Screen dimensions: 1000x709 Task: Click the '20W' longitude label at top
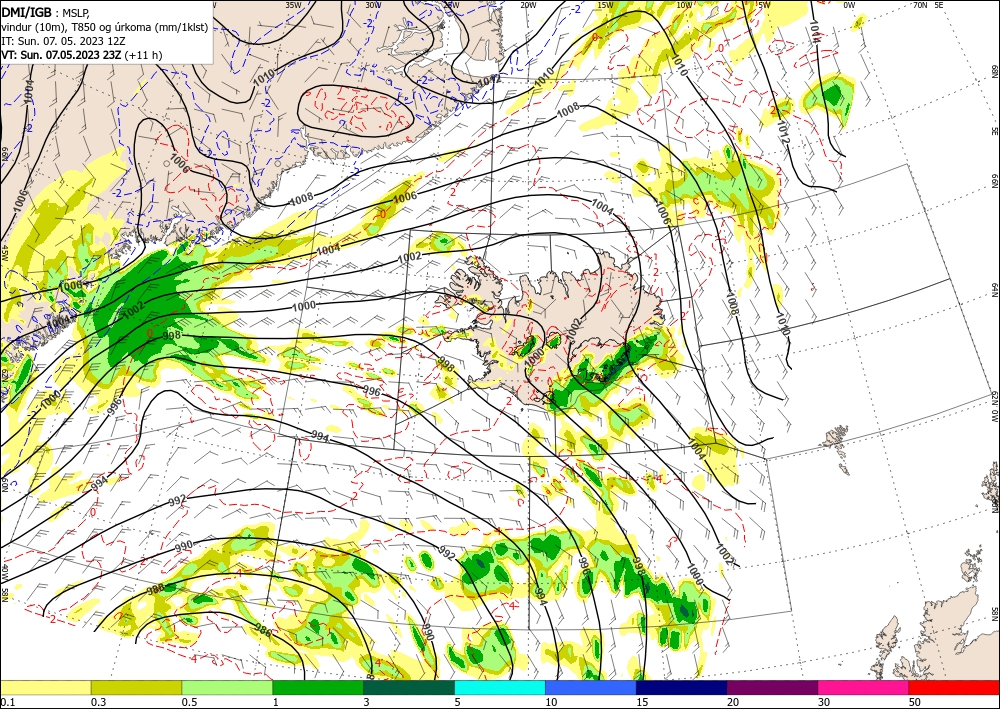click(528, 4)
